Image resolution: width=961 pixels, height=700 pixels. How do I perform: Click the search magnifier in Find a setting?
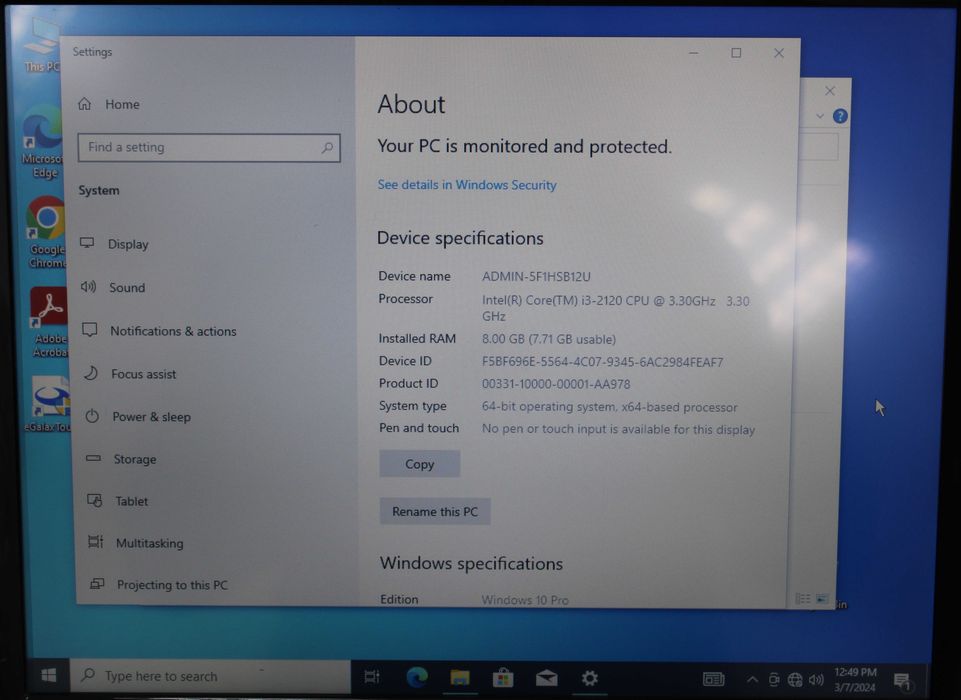click(327, 148)
